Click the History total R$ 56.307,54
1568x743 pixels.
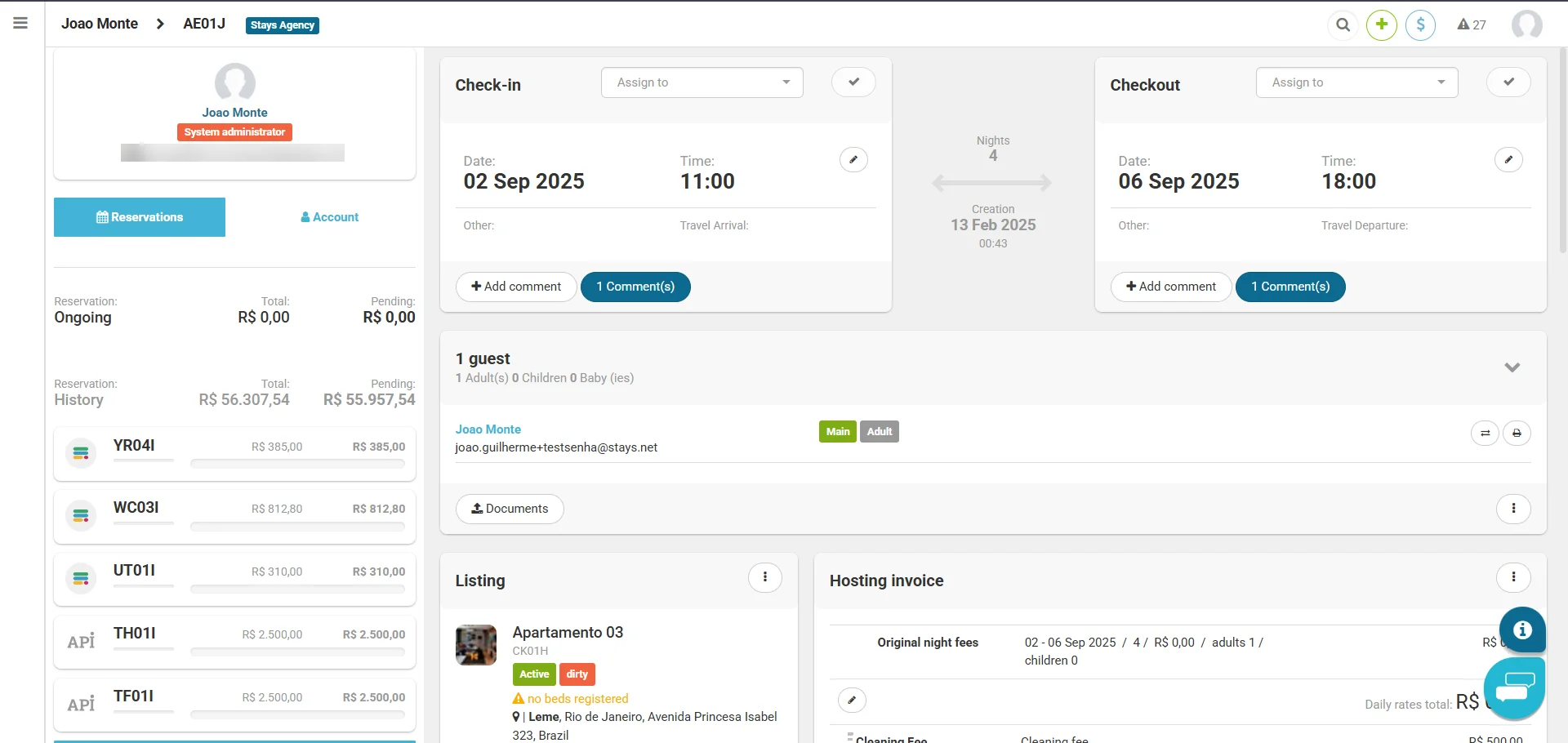pos(244,400)
